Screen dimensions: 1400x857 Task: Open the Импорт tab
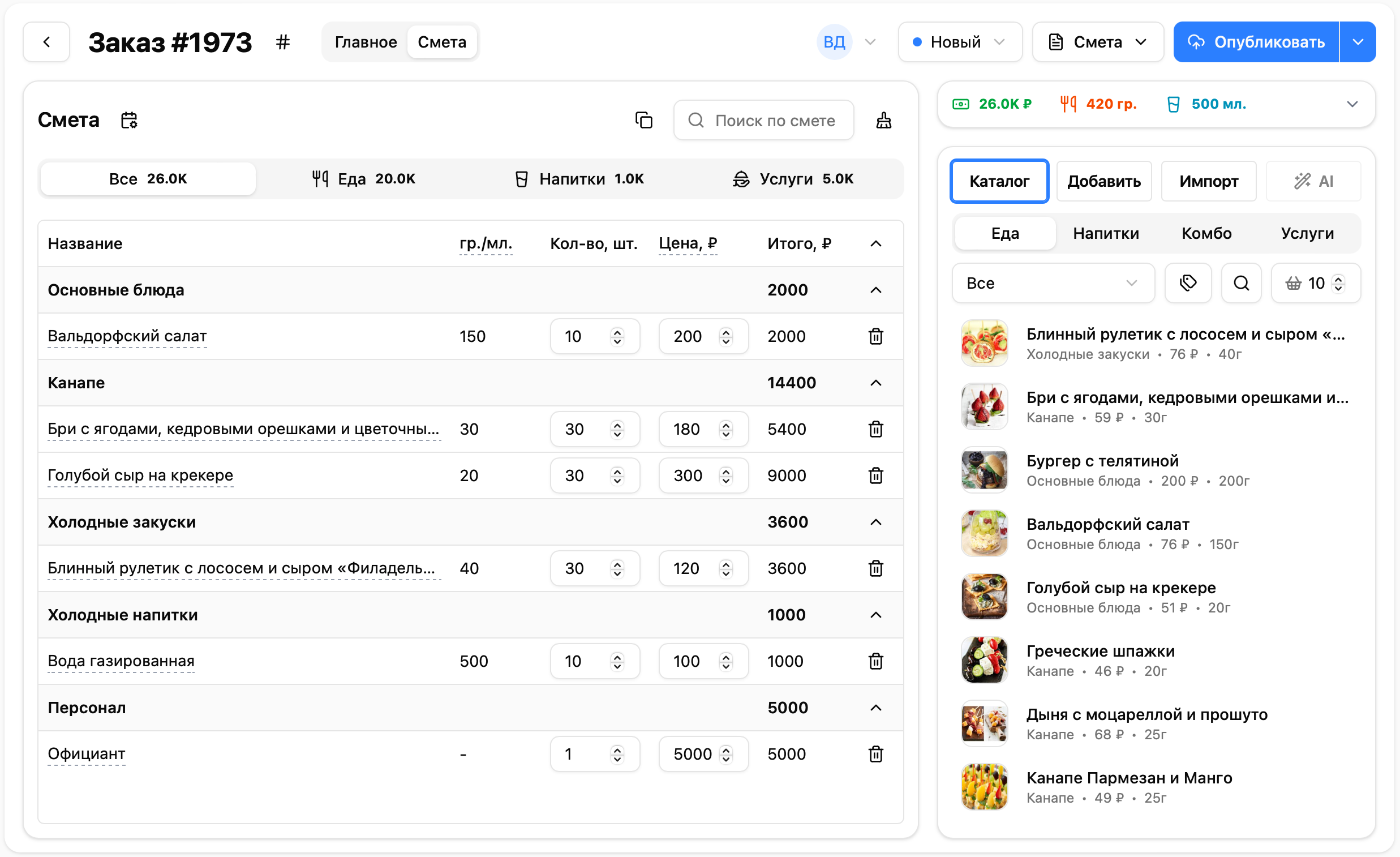1208,181
